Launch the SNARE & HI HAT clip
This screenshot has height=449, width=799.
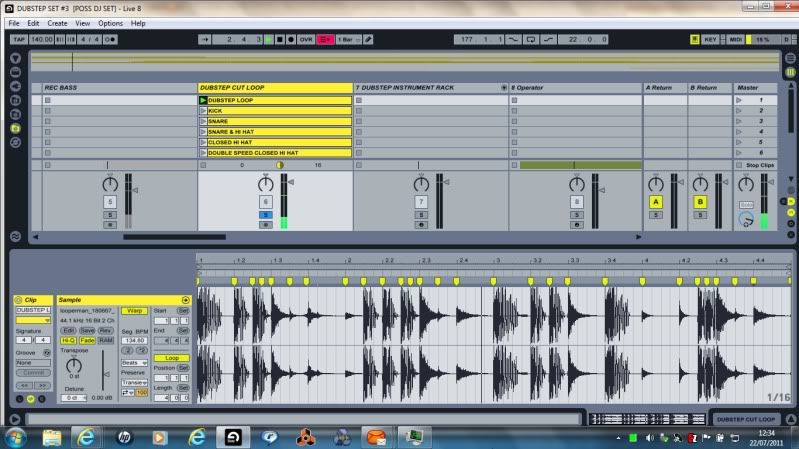[203, 132]
